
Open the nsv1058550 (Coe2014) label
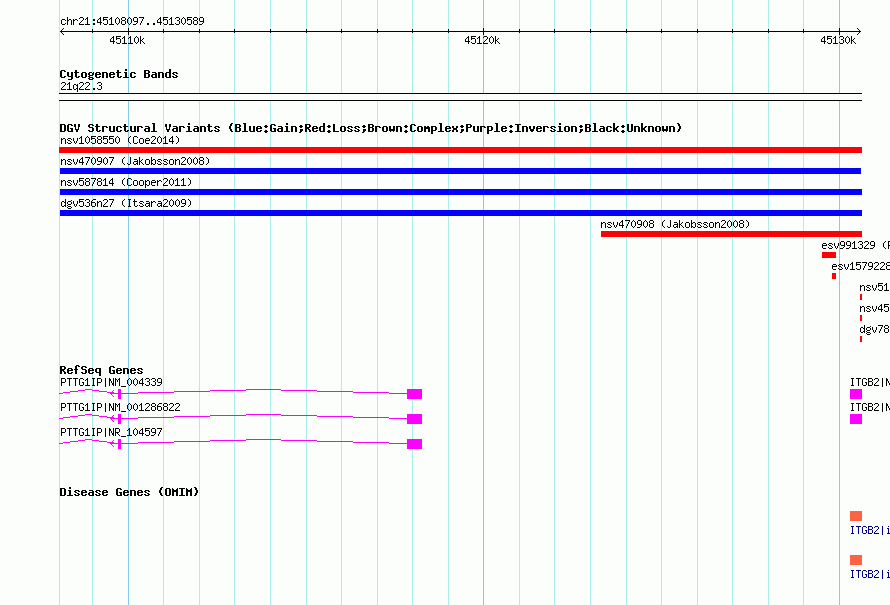120,140
